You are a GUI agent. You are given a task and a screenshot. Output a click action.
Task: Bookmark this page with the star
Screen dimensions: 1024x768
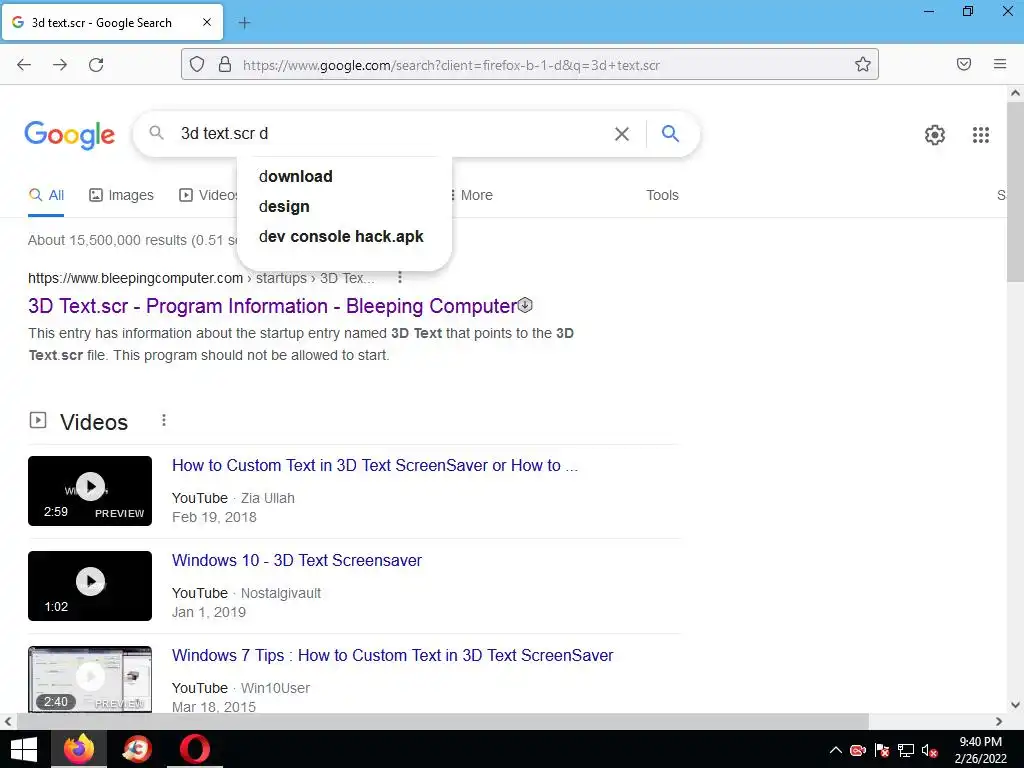863,65
